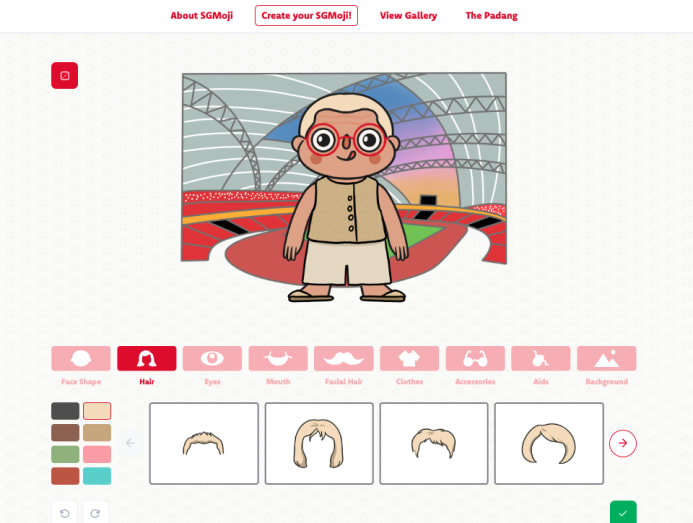The image size is (693, 523).
Task: Open the Mouth category
Action: pos(278,358)
